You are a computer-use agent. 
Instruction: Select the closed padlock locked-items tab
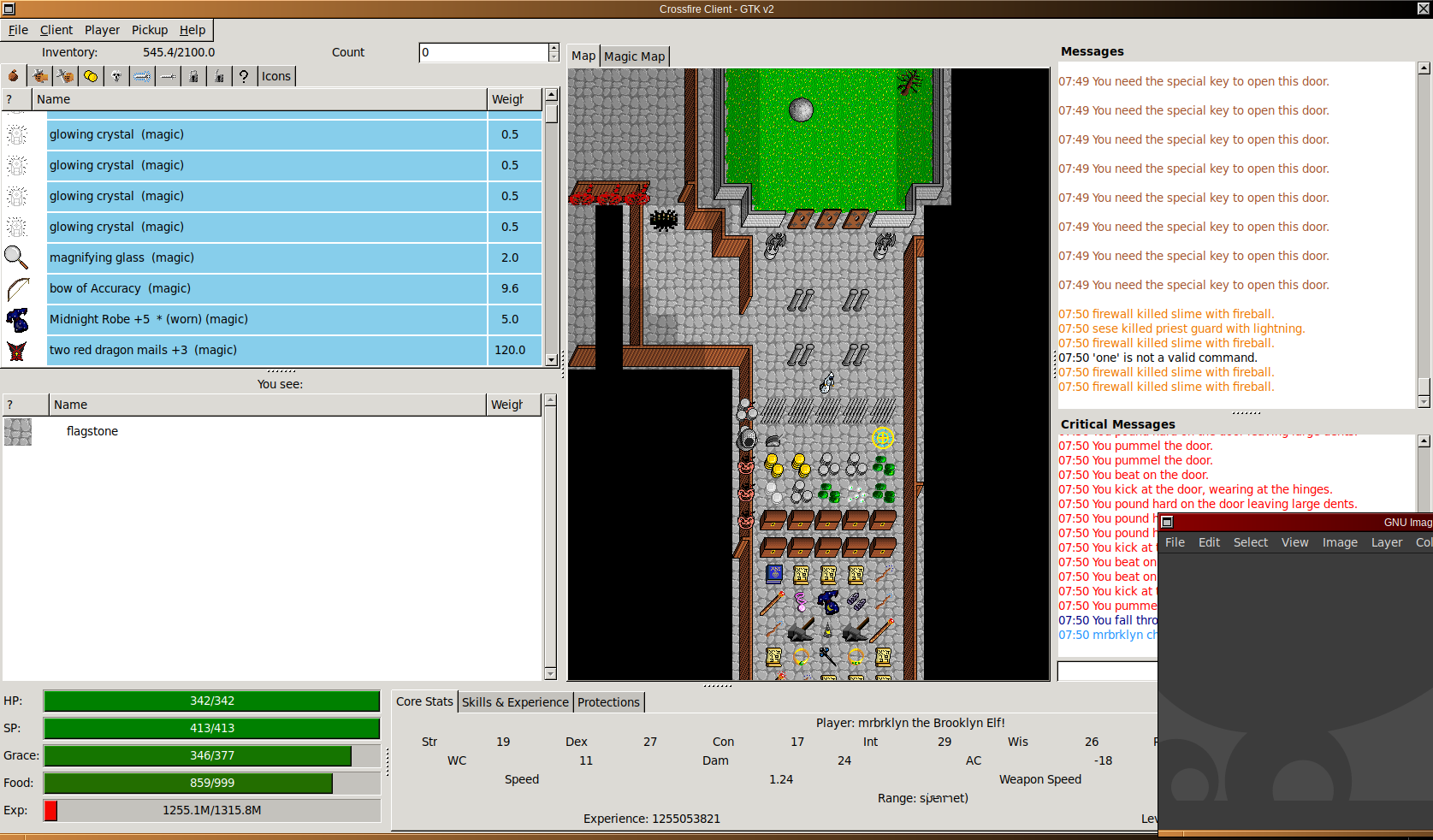[x=193, y=76]
